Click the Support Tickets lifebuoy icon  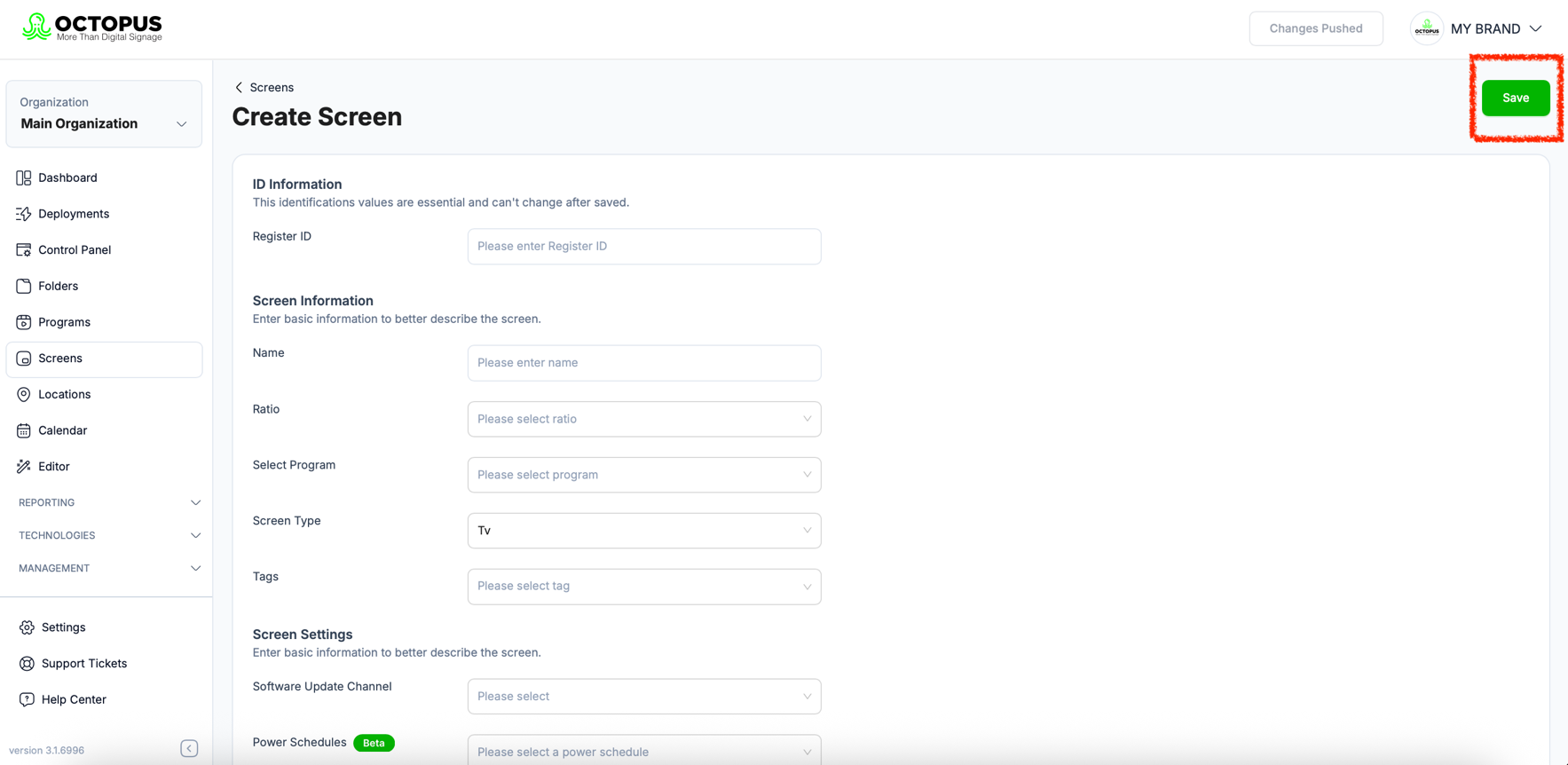tap(27, 664)
